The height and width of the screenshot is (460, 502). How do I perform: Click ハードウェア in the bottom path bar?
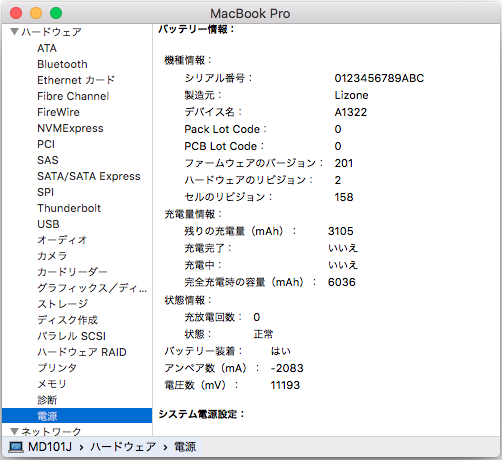[x=123, y=447]
